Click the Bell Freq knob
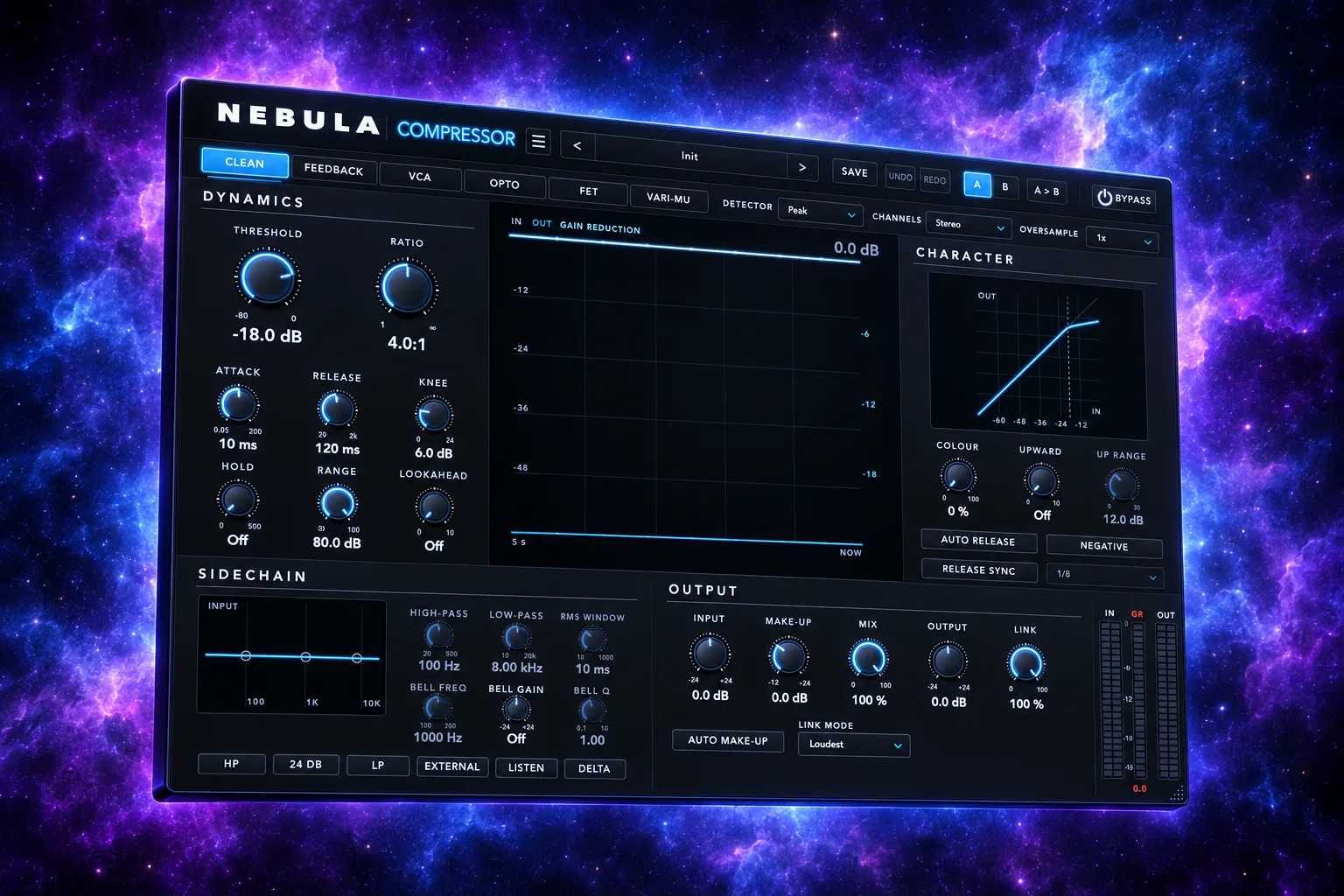Viewport: 1344px width, 896px height. click(437, 707)
